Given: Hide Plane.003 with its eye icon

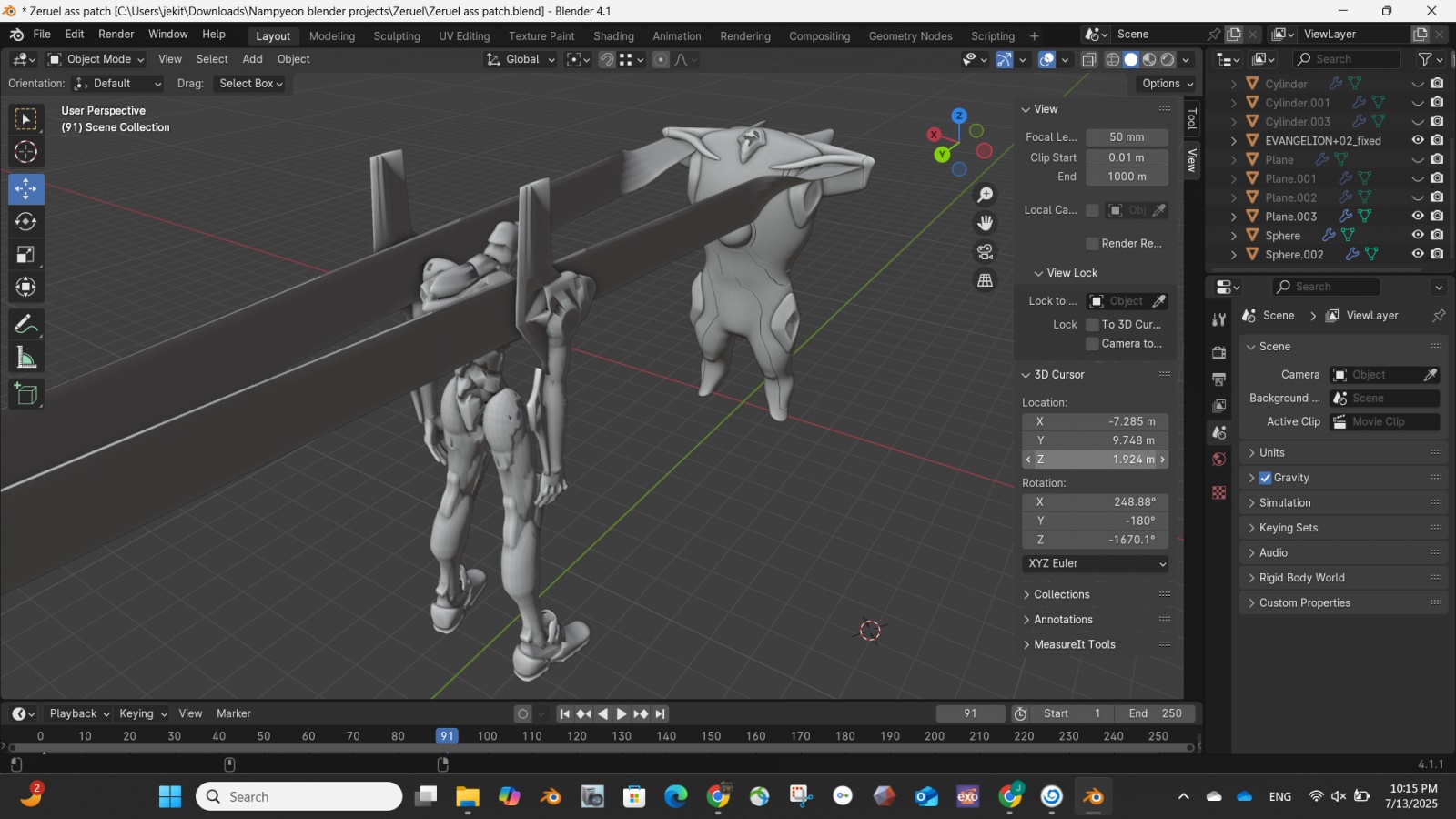Looking at the screenshot, I should pyautogui.click(x=1417, y=217).
